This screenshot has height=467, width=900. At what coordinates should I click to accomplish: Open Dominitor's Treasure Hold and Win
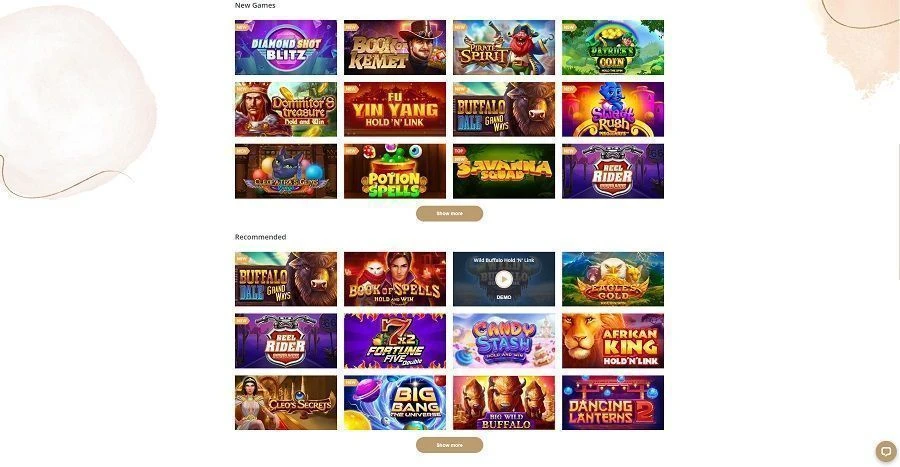click(x=286, y=110)
